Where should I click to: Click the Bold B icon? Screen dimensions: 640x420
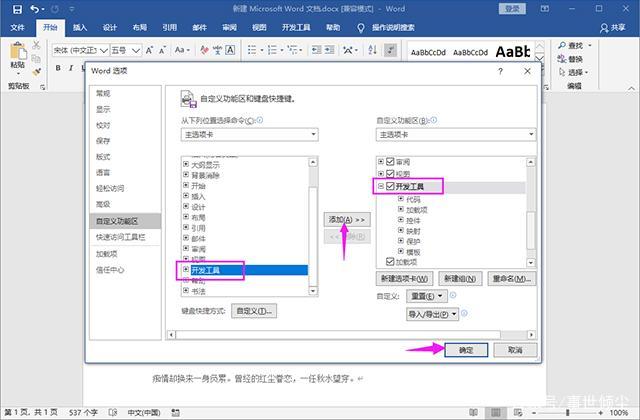click(x=58, y=68)
